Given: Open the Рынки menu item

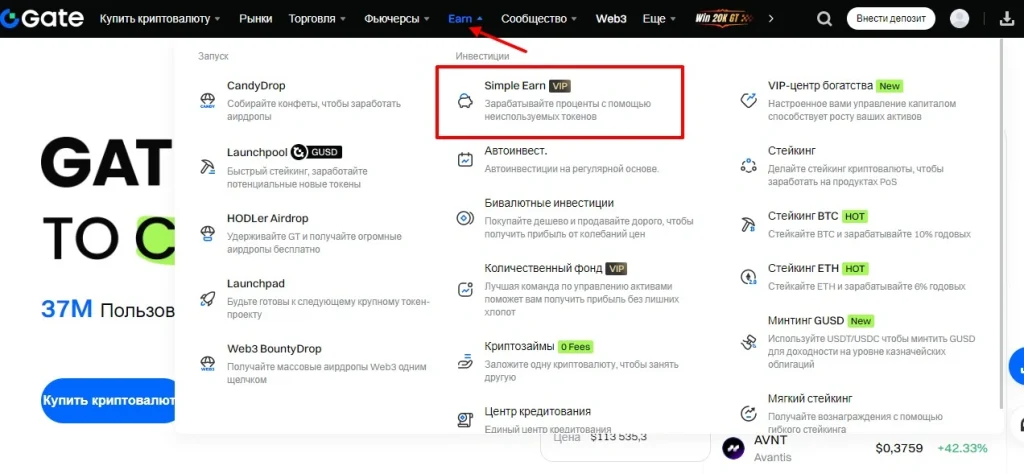Looking at the screenshot, I should 256,19.
